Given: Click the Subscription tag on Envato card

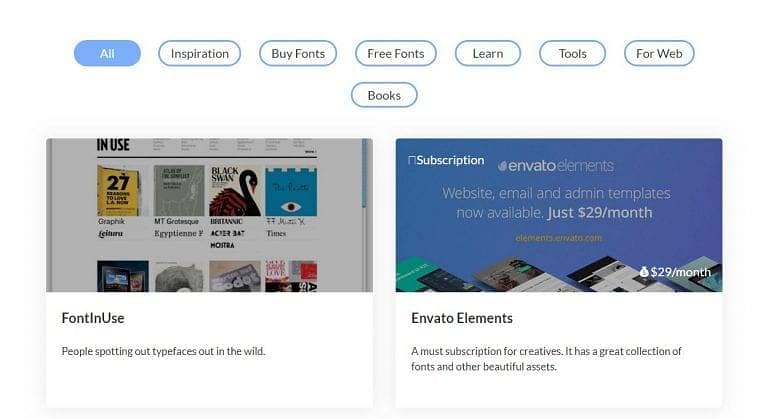Looking at the screenshot, I should tap(446, 160).
